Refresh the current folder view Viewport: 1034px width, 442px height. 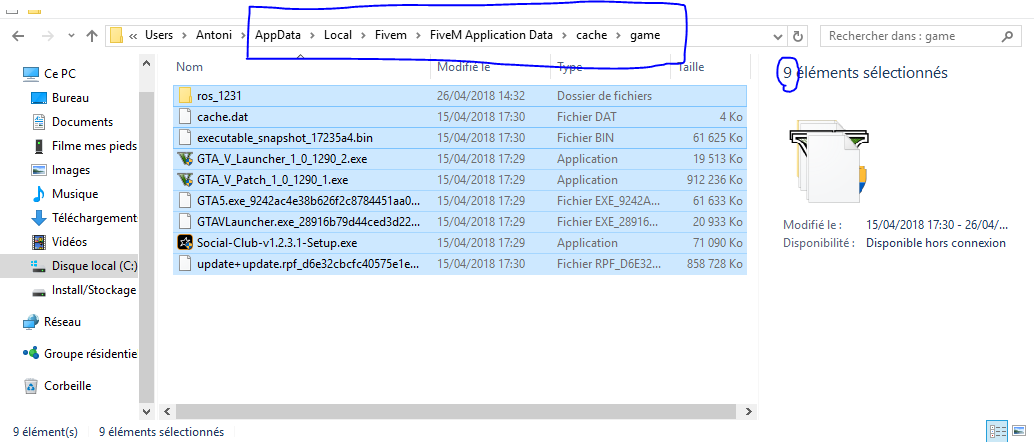point(797,36)
